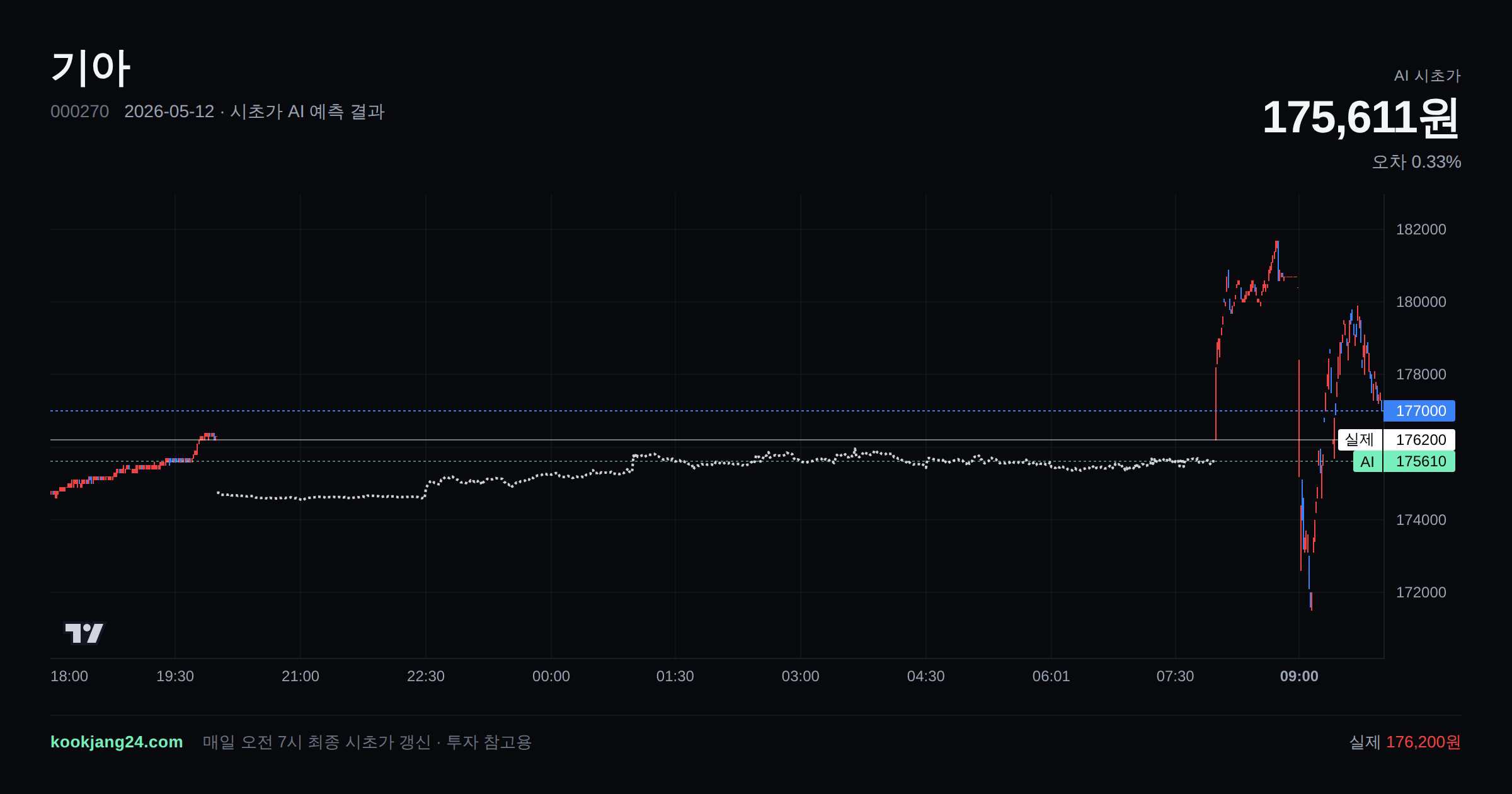Click the 매일 오전 7시 최종 시초가 갱신 note
The image size is (1512, 794).
367,742
